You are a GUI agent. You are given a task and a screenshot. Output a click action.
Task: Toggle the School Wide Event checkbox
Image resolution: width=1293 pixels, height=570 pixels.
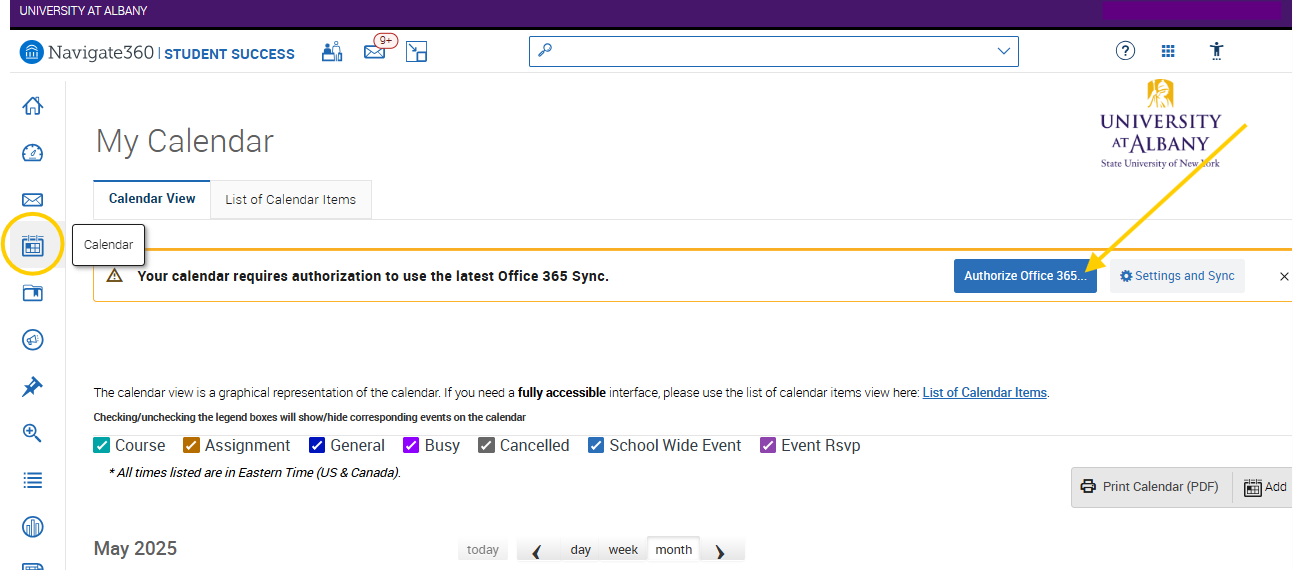pyautogui.click(x=596, y=446)
